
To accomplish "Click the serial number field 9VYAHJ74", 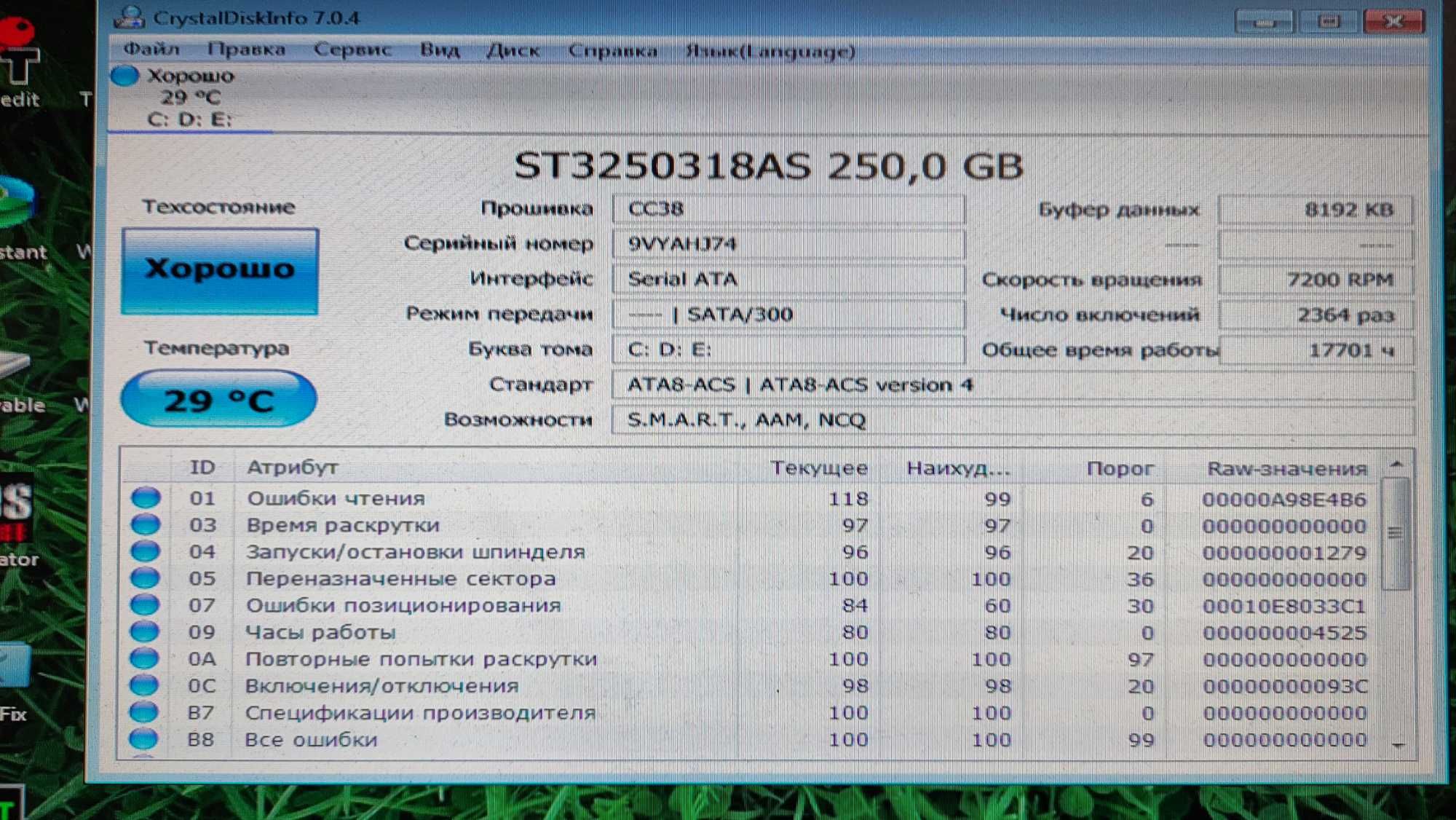I will click(x=788, y=244).
